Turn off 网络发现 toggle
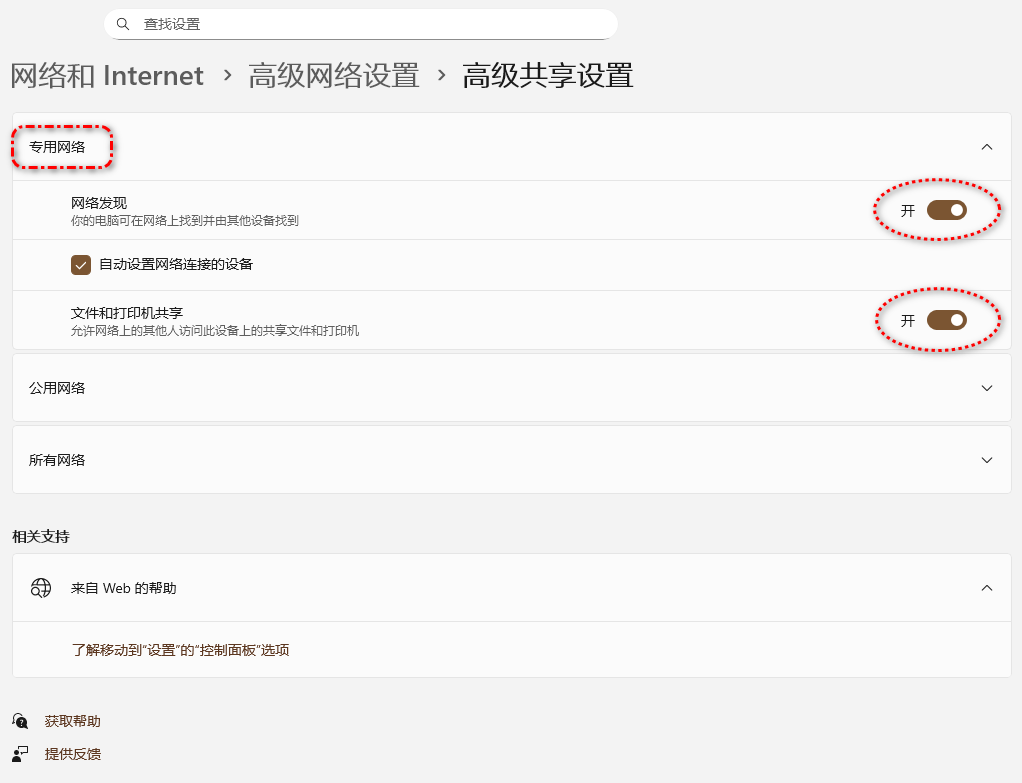 (946, 210)
